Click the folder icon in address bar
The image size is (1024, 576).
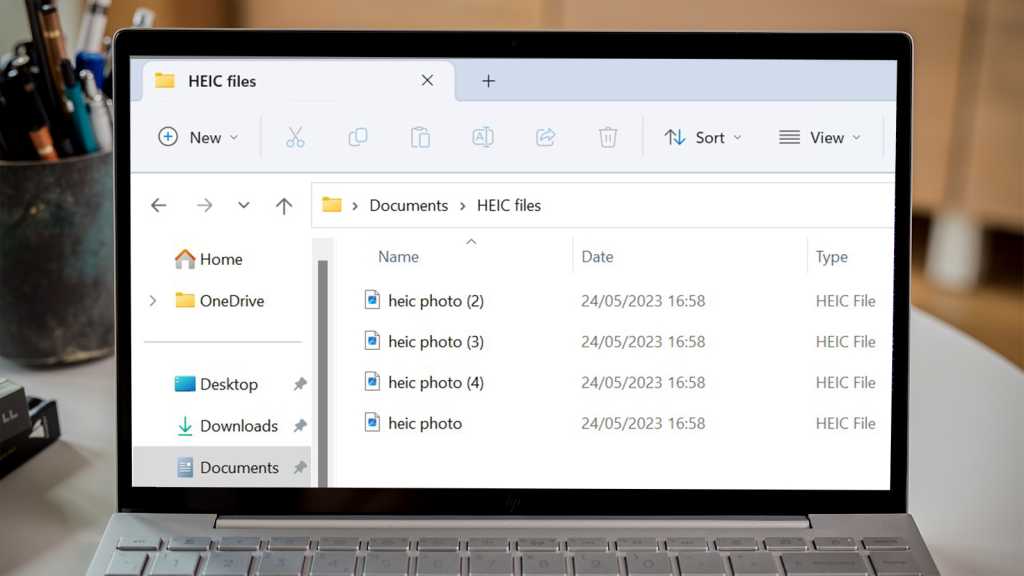tap(332, 205)
